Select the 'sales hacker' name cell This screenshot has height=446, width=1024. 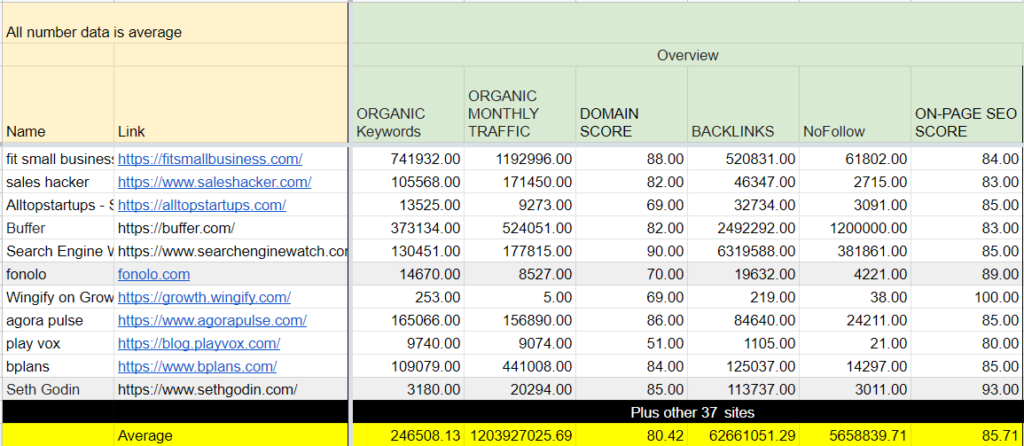[57, 182]
